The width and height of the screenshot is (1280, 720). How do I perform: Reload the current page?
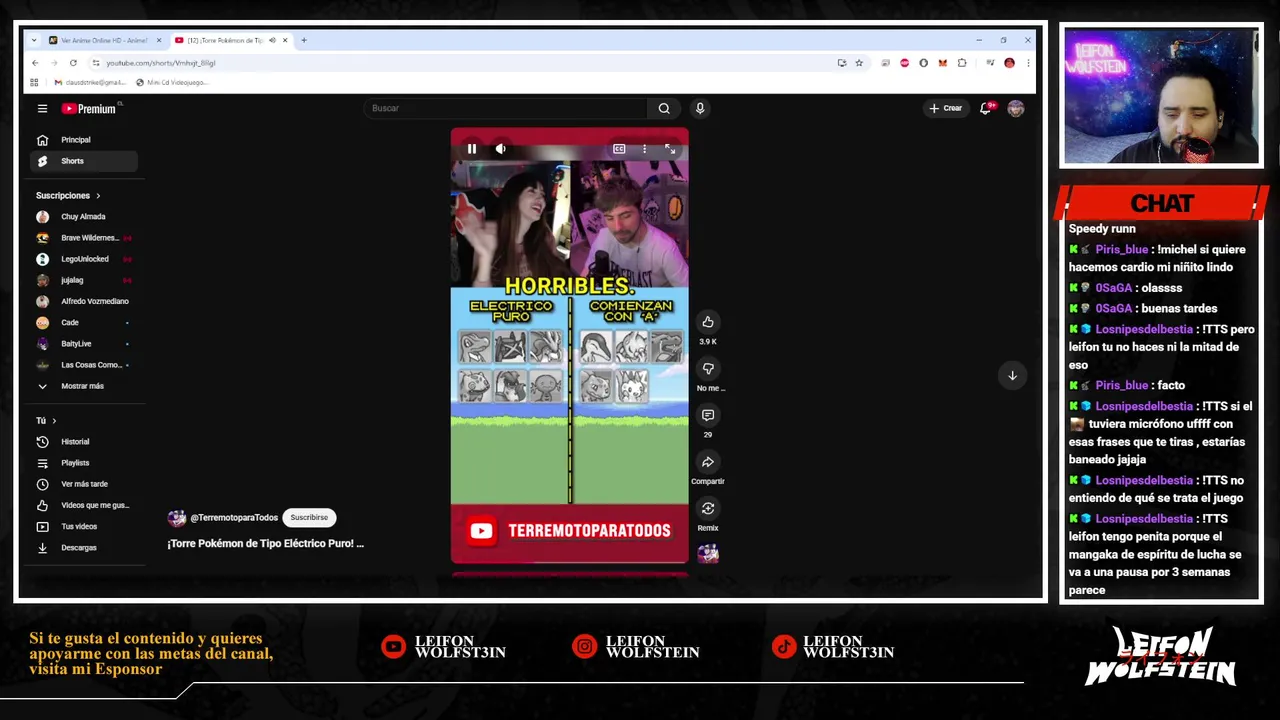73,63
